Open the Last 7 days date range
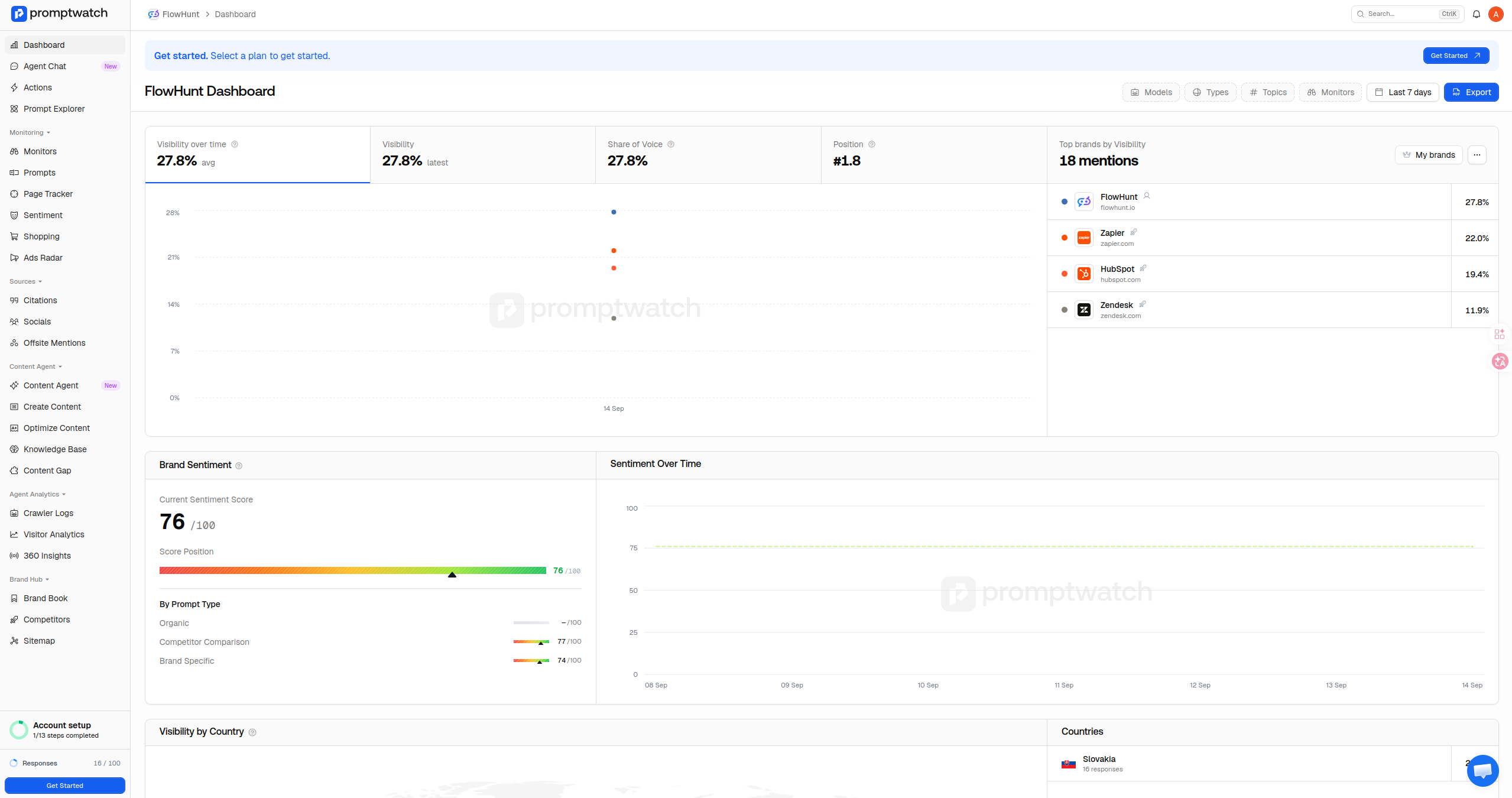The height and width of the screenshot is (798, 1512). pyautogui.click(x=1403, y=92)
